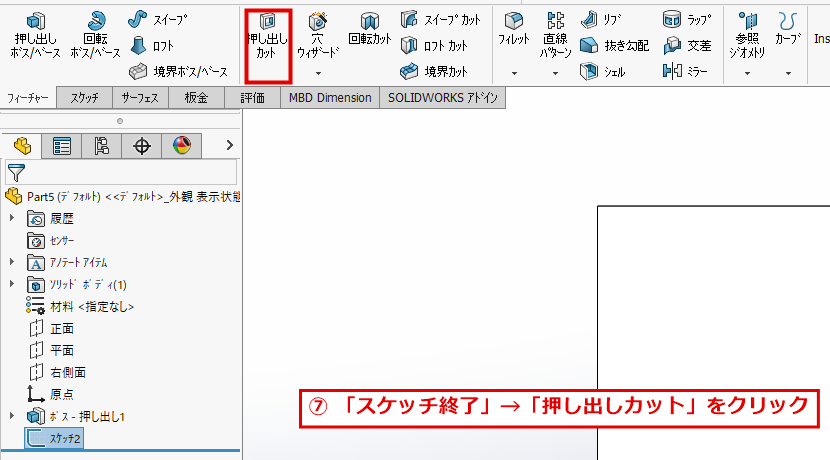Expand ボス-押し出し1 feature
The height and width of the screenshot is (460, 830).
click(12, 416)
